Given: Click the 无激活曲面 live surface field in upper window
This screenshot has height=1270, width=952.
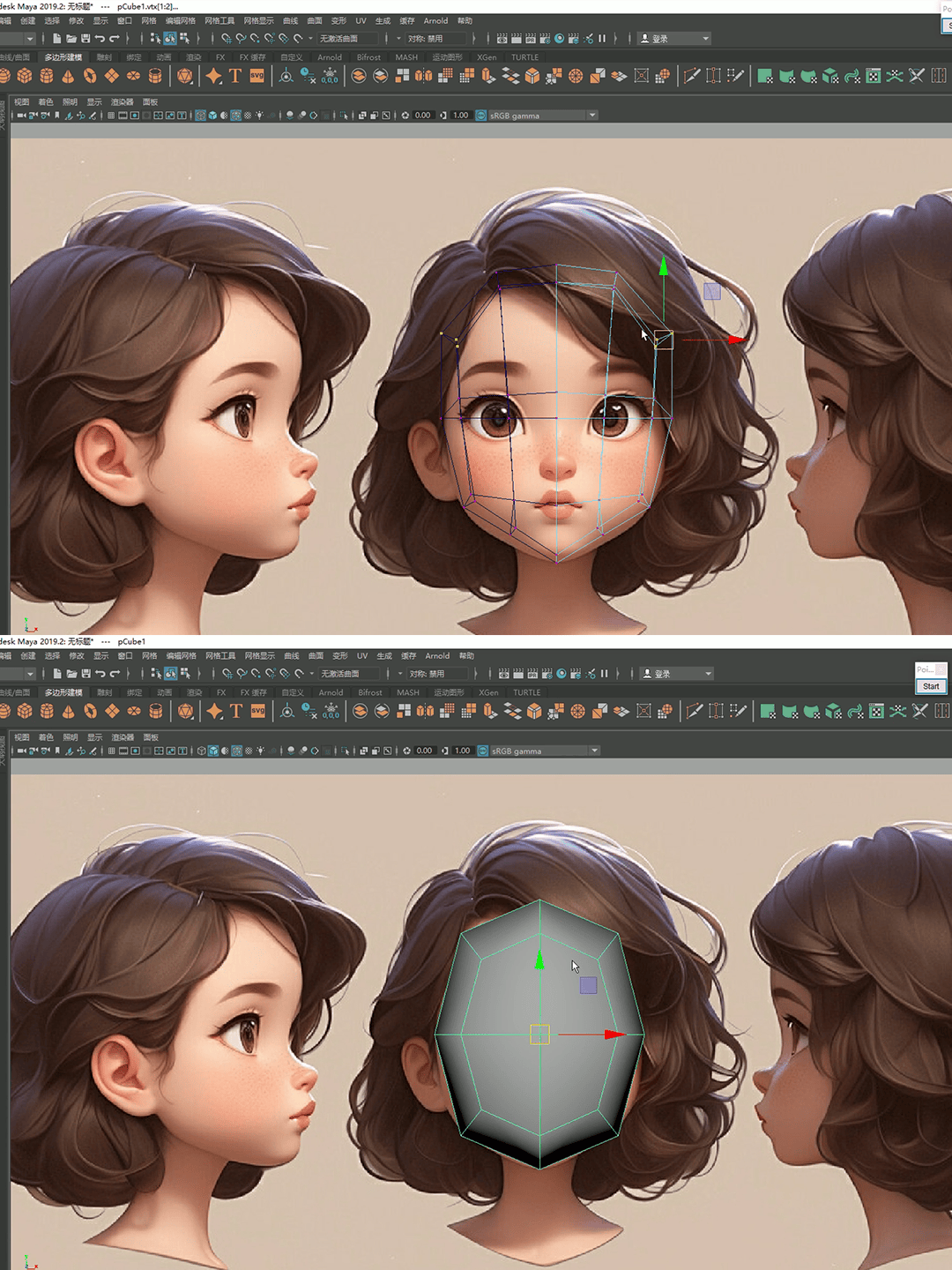Looking at the screenshot, I should [347, 39].
